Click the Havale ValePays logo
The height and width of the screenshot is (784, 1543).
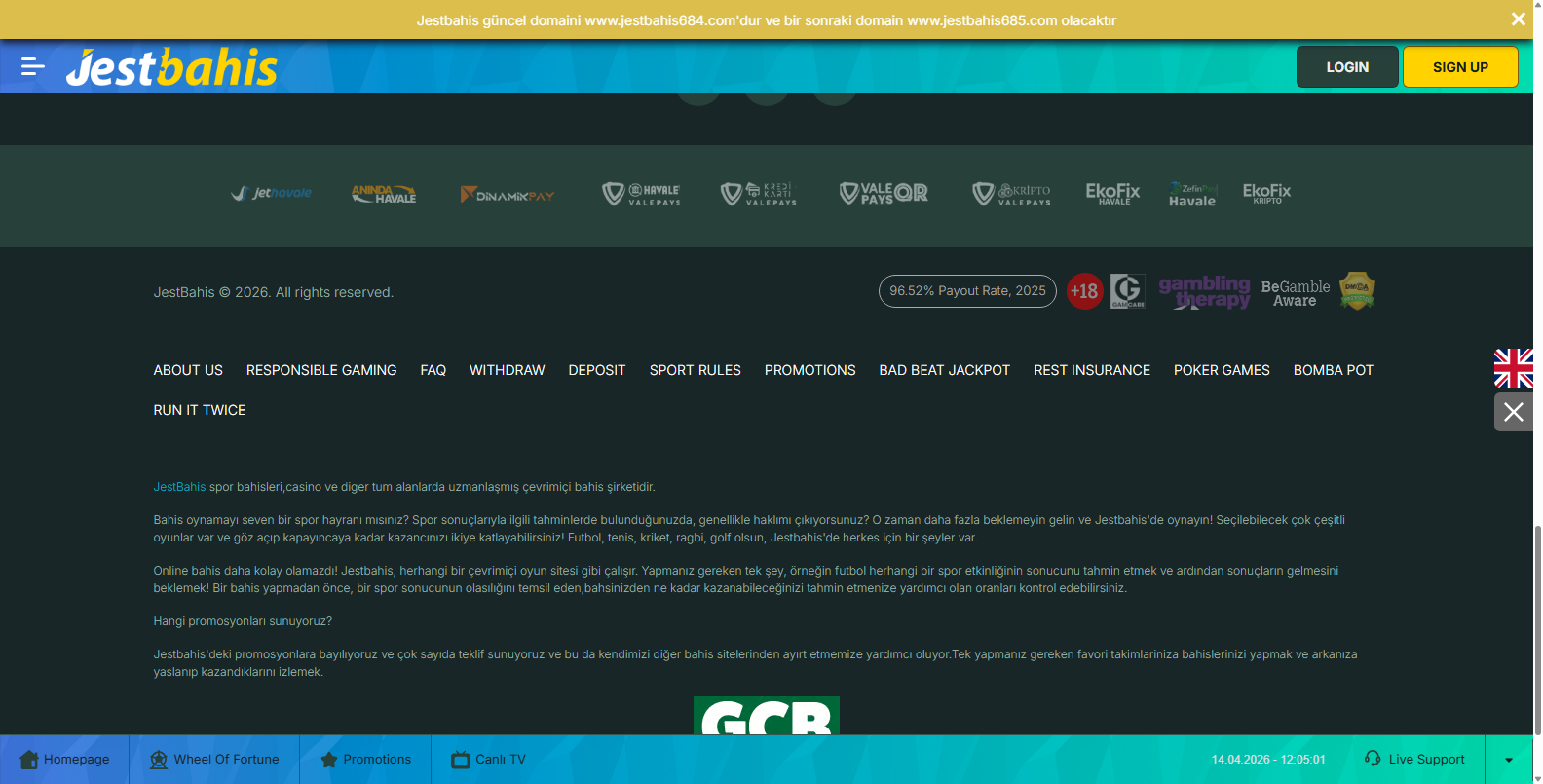pos(641,194)
